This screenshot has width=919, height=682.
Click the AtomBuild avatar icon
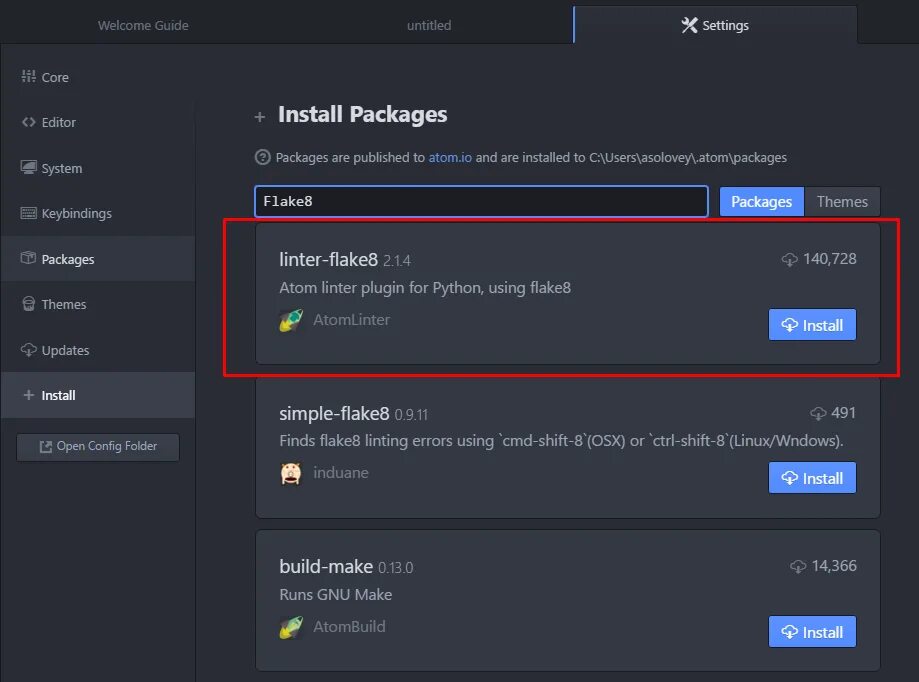291,627
